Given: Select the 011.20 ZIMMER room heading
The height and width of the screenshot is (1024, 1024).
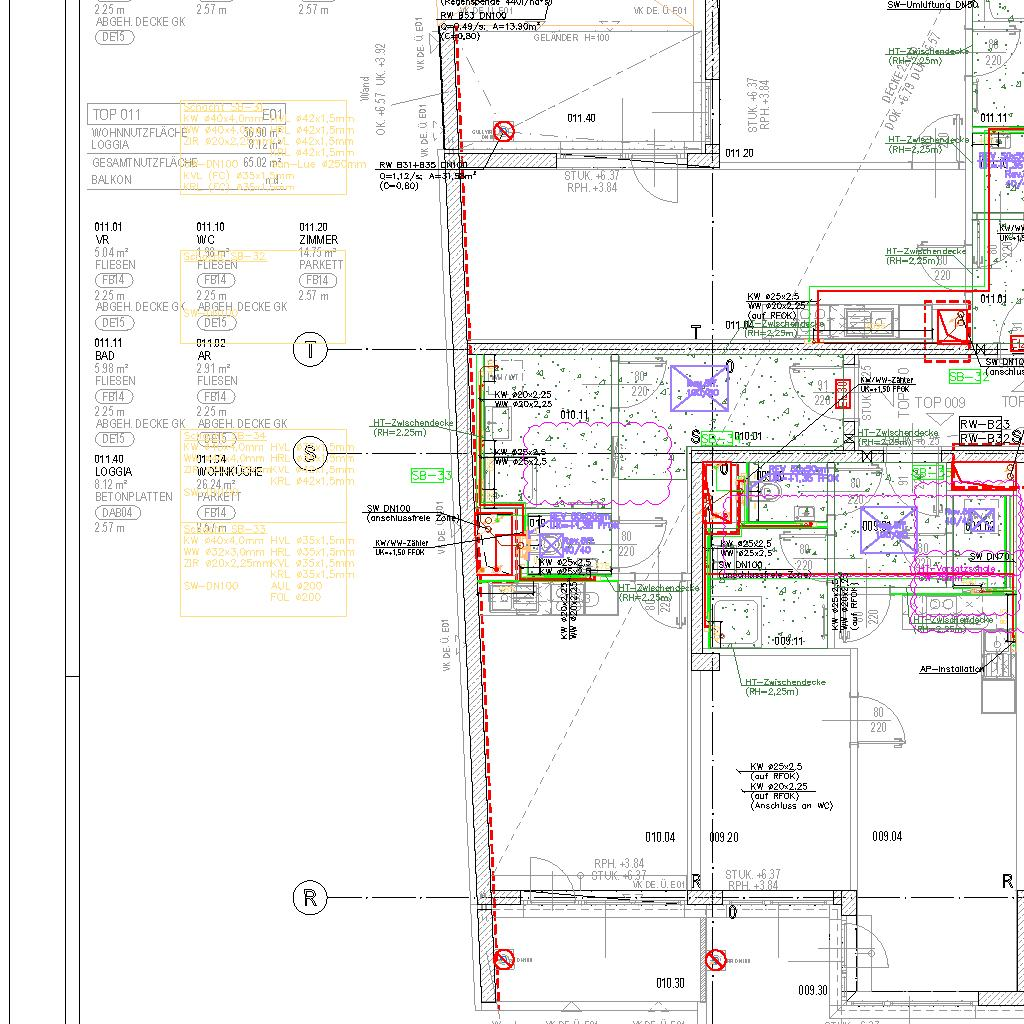Looking at the screenshot, I should point(318,234).
